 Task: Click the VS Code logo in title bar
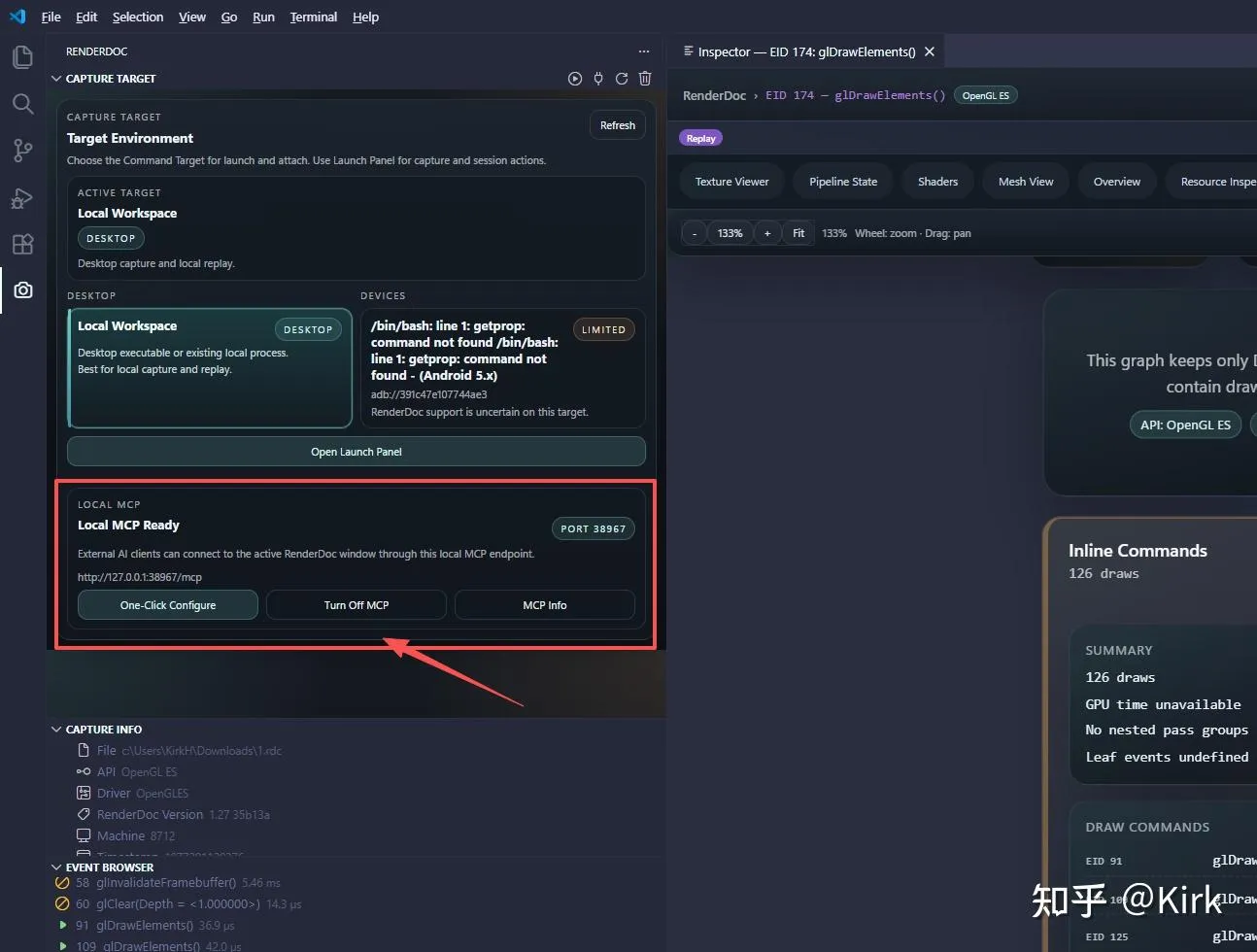click(x=17, y=17)
